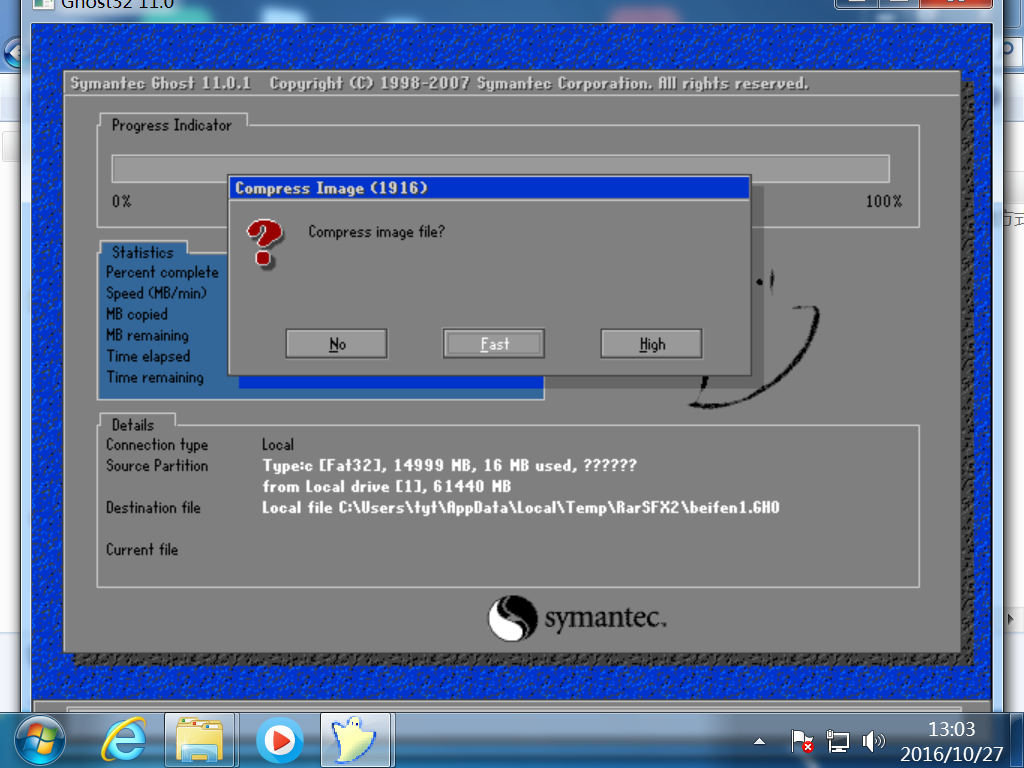Click the 'Time remaining' statistic label
The image size is (1024, 768).
pos(155,377)
